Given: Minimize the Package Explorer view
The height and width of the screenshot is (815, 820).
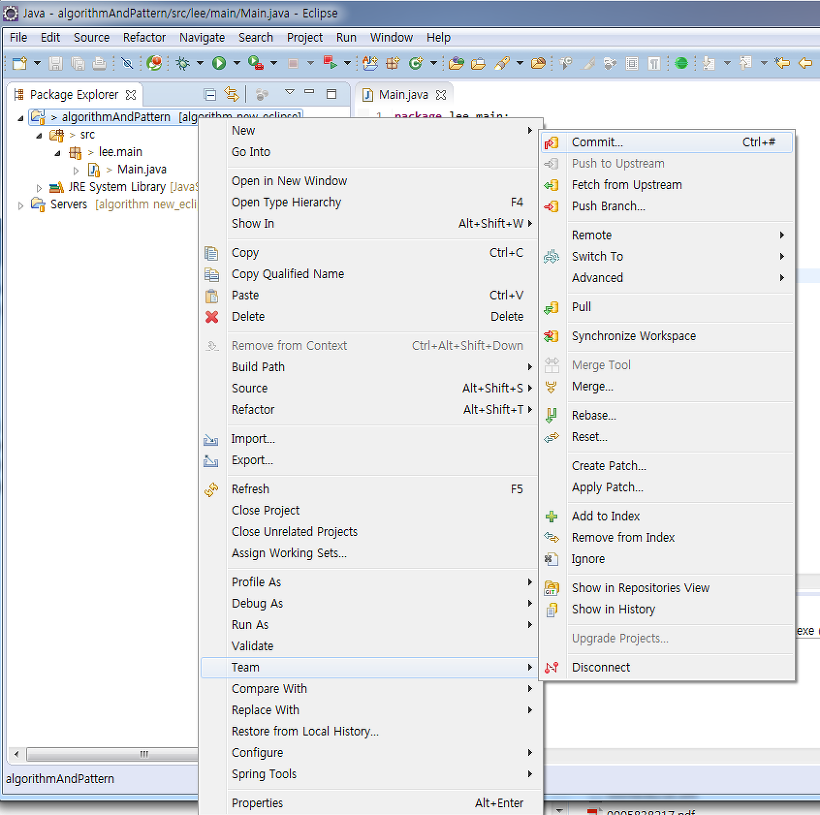Looking at the screenshot, I should 310,92.
